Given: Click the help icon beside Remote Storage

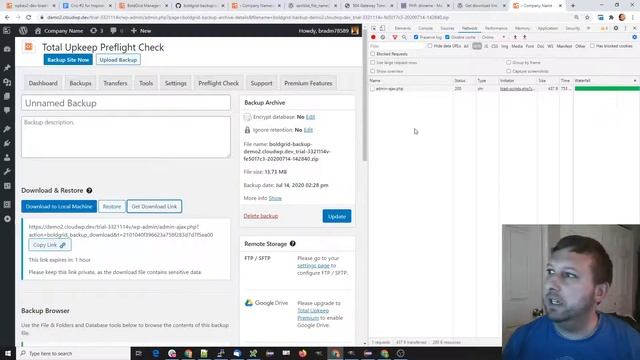Looking at the screenshot, I should [293, 244].
